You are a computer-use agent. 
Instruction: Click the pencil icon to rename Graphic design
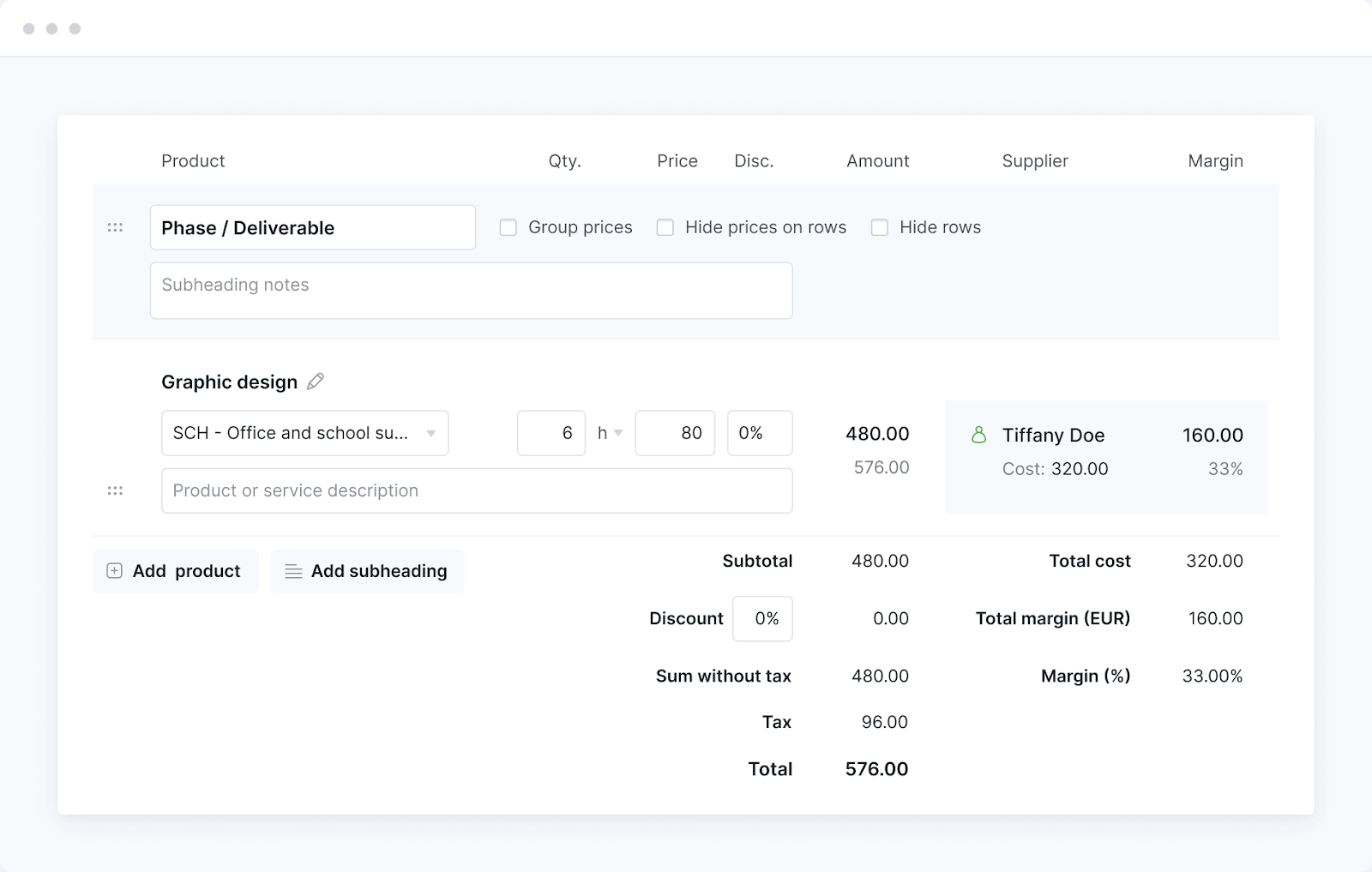pos(314,382)
